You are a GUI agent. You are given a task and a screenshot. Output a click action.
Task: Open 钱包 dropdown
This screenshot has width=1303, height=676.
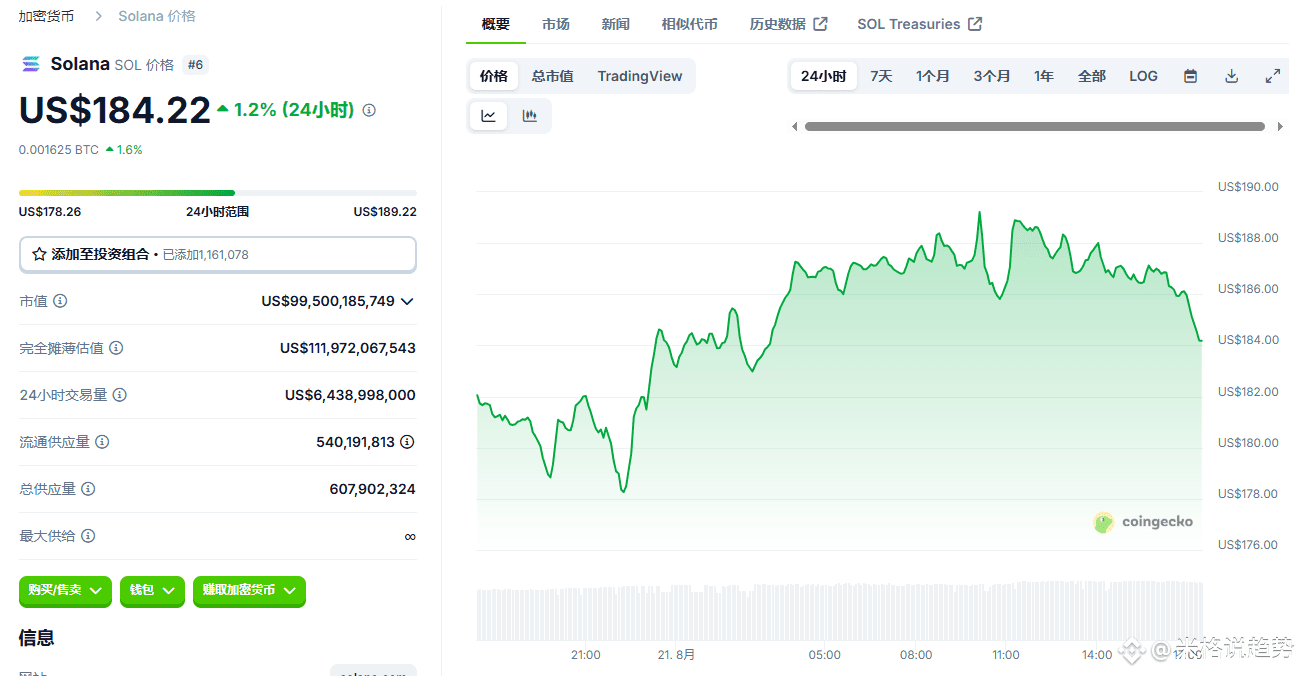pyautogui.click(x=152, y=591)
